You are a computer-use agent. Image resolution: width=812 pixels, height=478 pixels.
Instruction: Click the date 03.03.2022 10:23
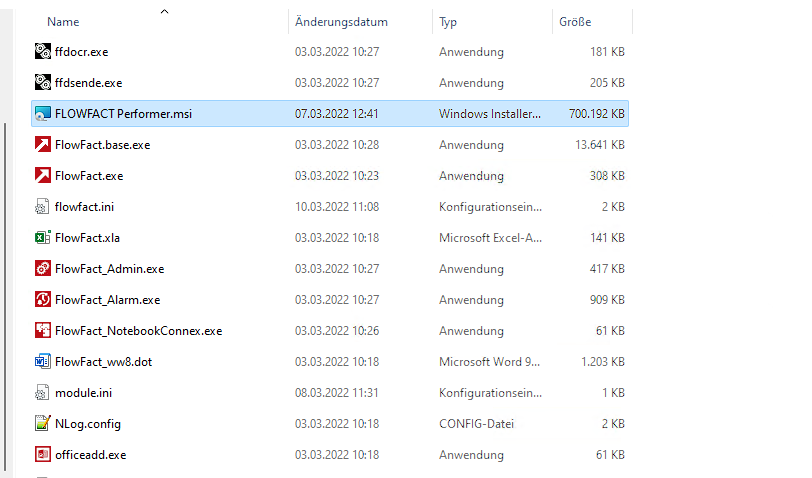pos(337,176)
